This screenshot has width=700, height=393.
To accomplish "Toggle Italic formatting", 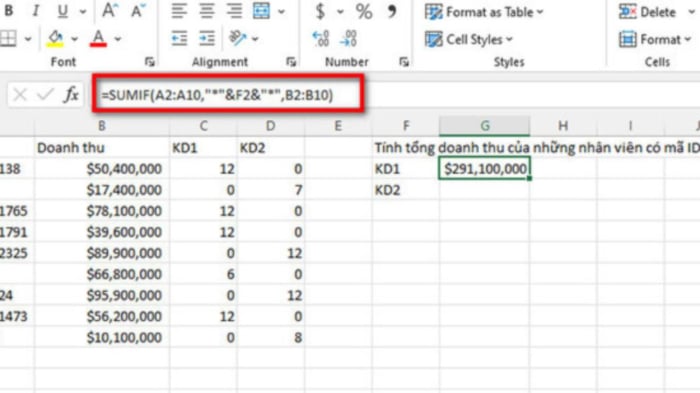I will pyautogui.click(x=35, y=11).
